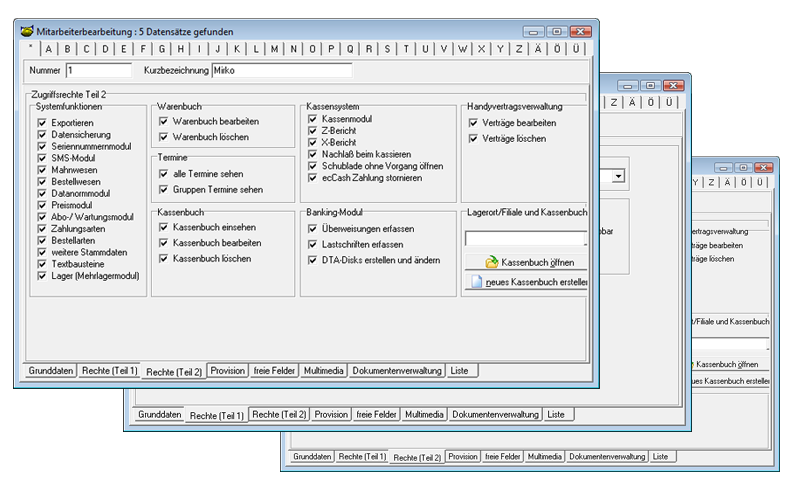Toggle Überweisungen erfassen checkbox
Screen dimensions: 809x488
(312, 229)
